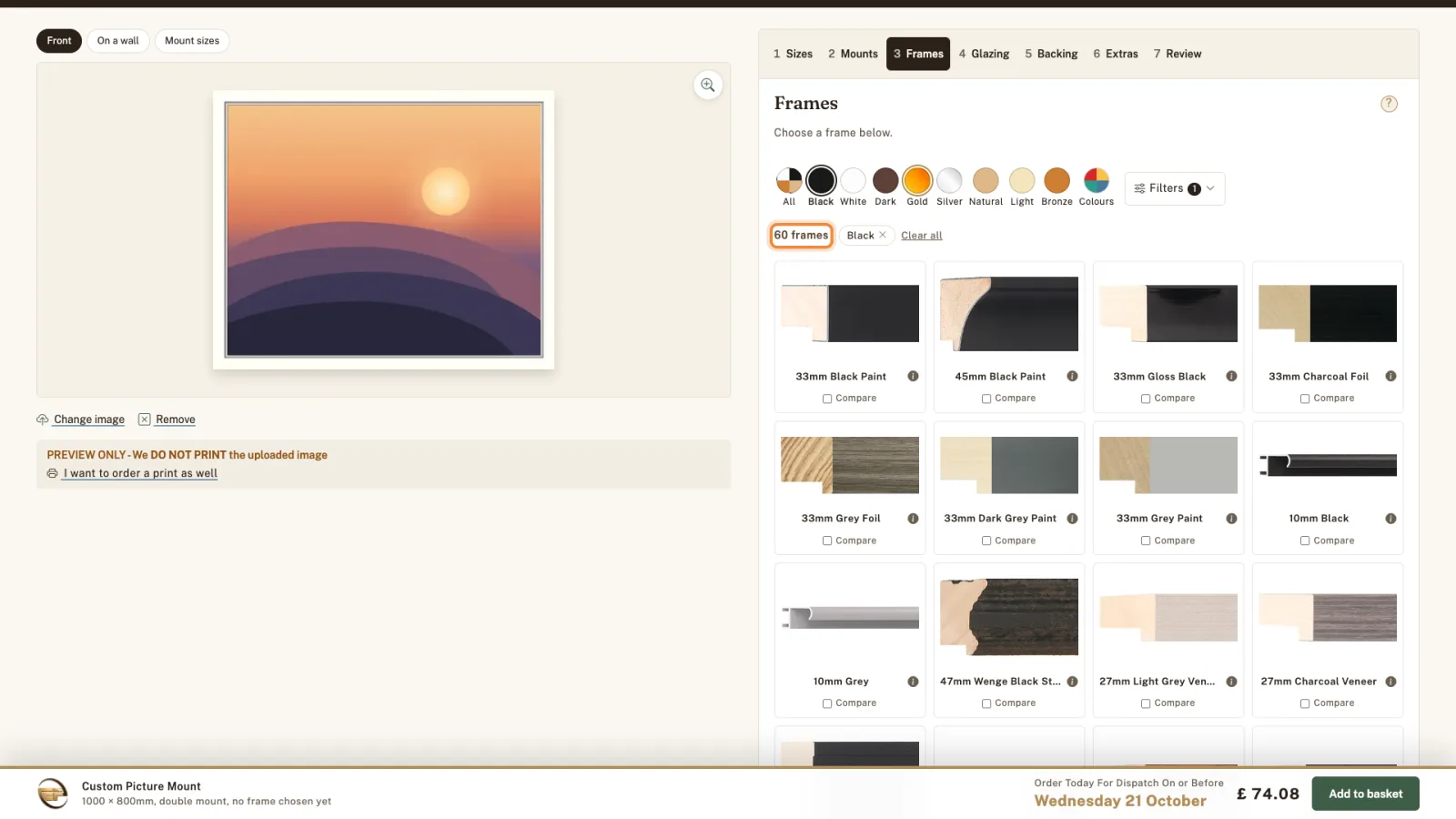Viewport: 1456px width, 819px height.
Task: Switch to the Glazing step tab
Action: tap(984, 54)
